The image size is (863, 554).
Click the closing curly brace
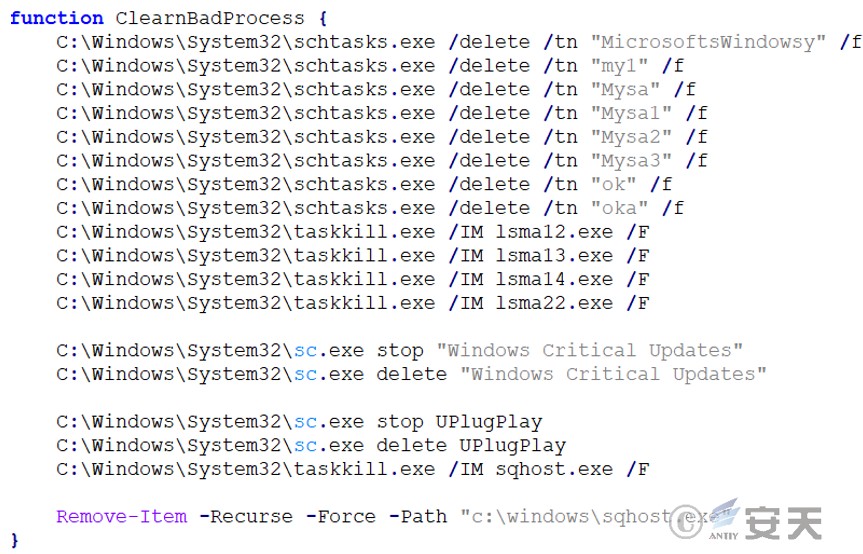pyautogui.click(x=15, y=541)
